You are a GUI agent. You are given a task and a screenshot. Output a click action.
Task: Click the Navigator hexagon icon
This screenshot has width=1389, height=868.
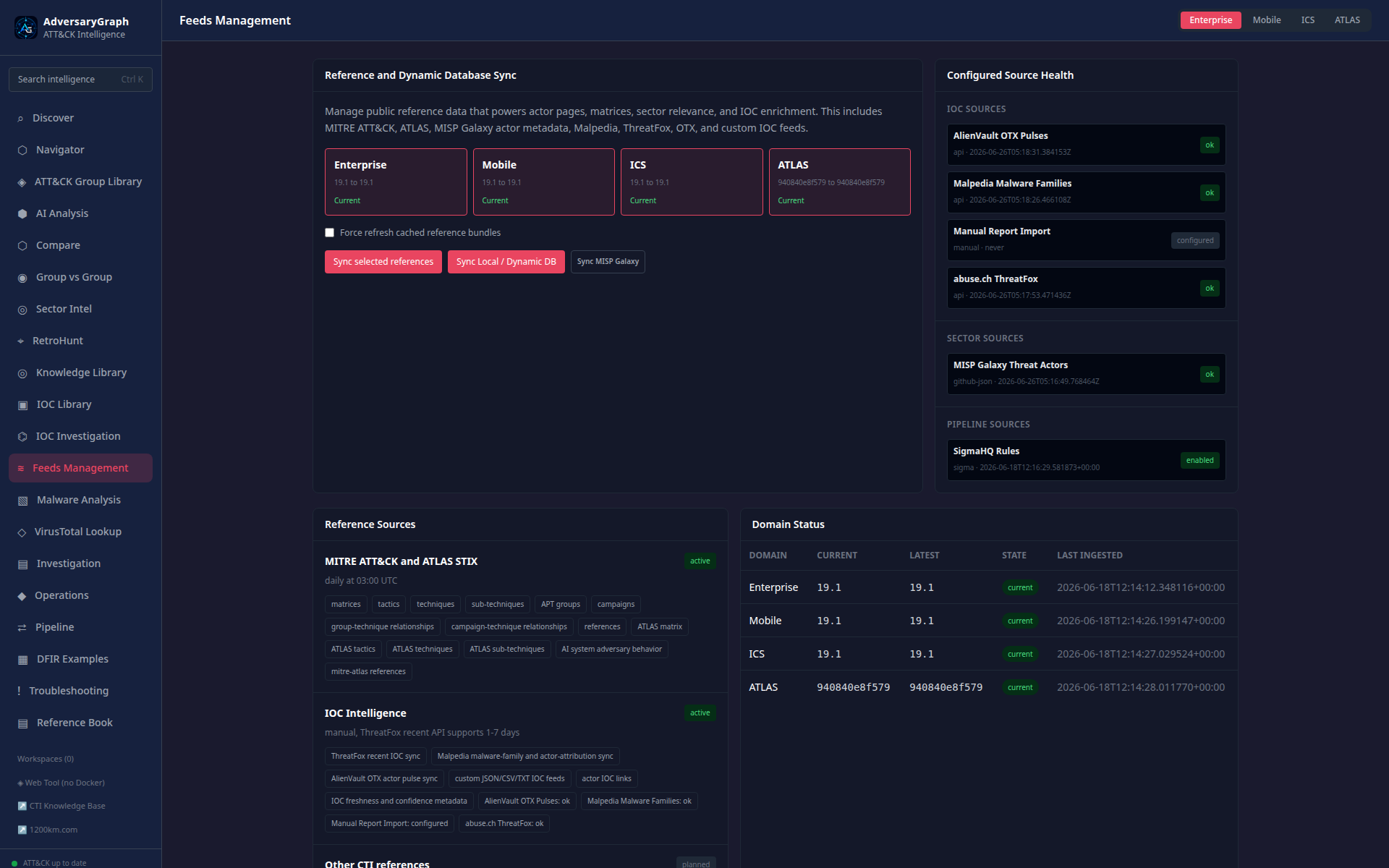coord(22,150)
